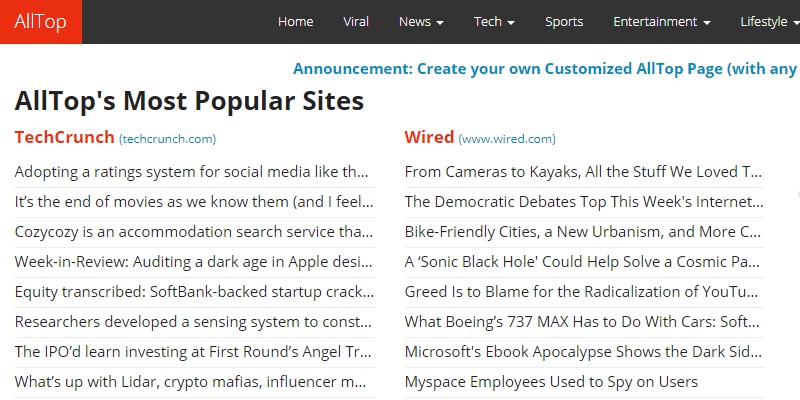This screenshot has width=800, height=400.
Task: Open the Boeing 737 MAX article
Action: 582,322
